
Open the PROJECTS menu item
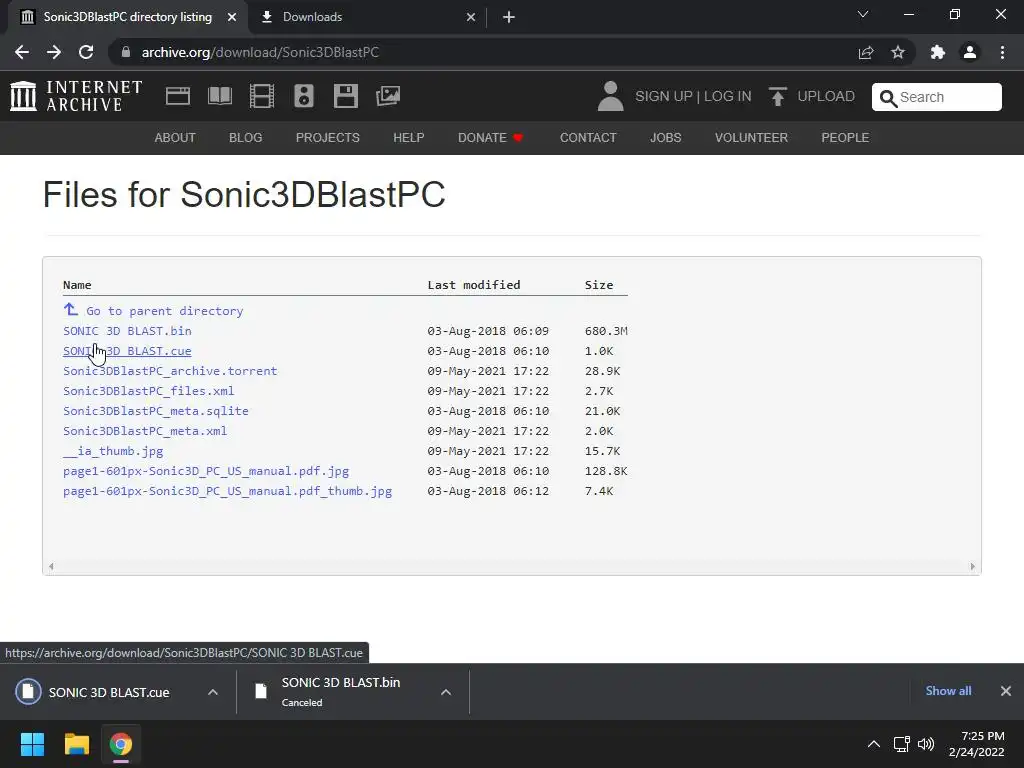(x=328, y=138)
